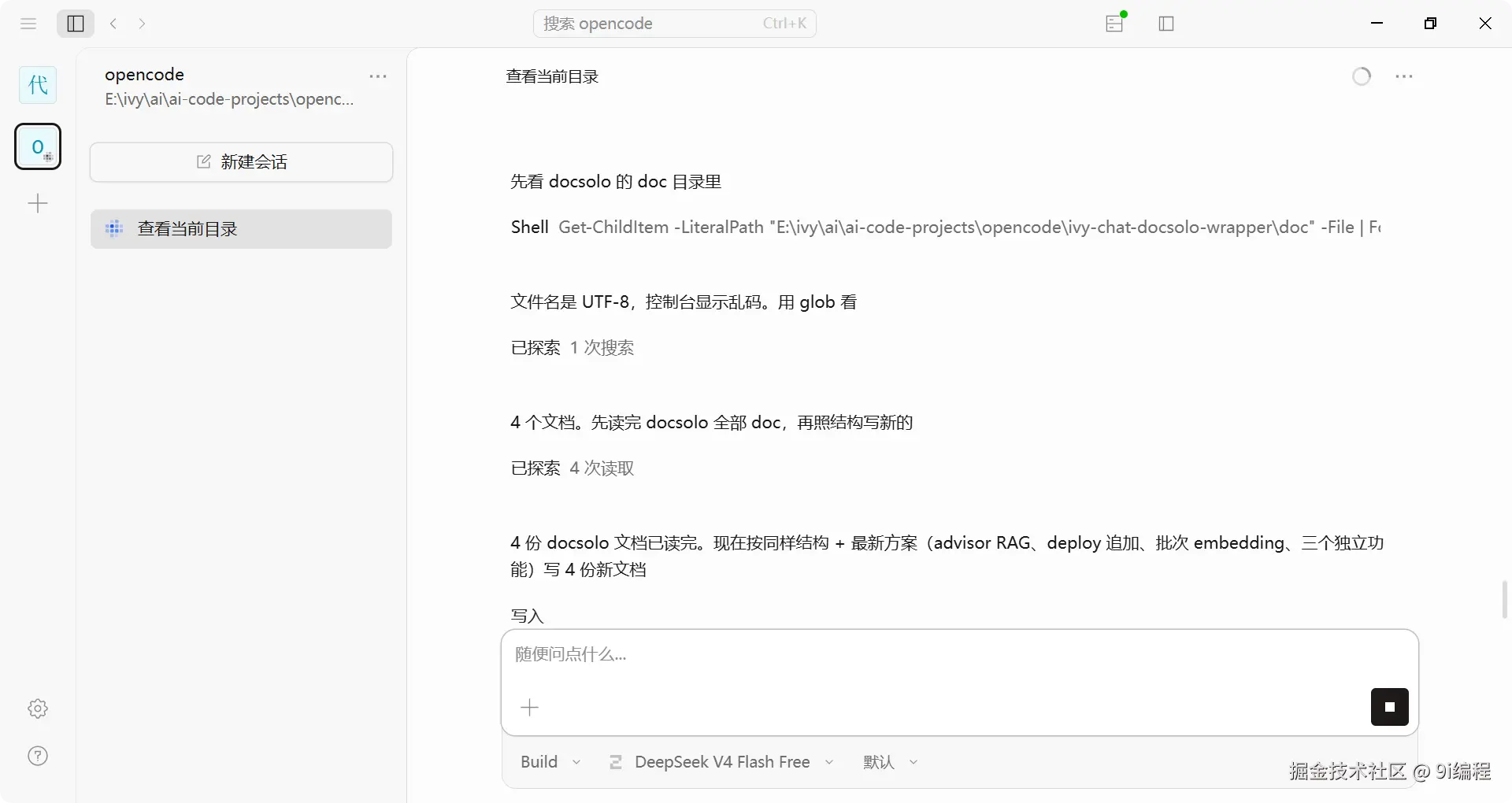Attach a file with the plus icon
The image size is (1512, 803).
(530, 708)
